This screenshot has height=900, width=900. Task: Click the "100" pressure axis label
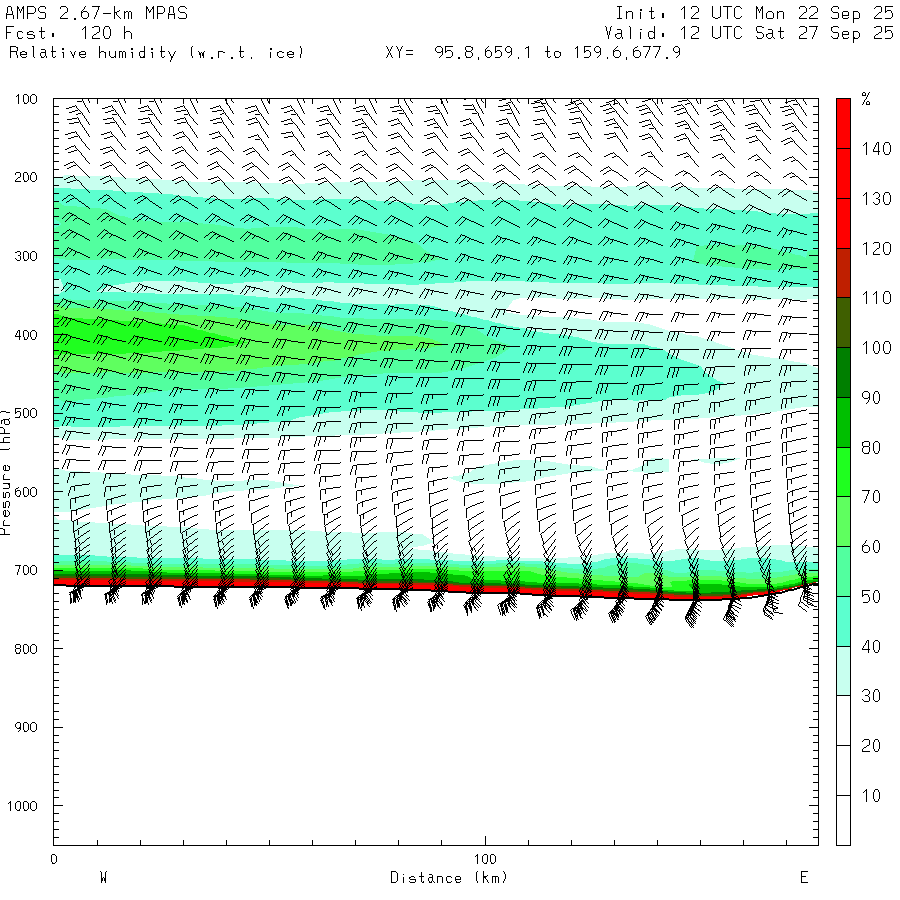click(26, 99)
